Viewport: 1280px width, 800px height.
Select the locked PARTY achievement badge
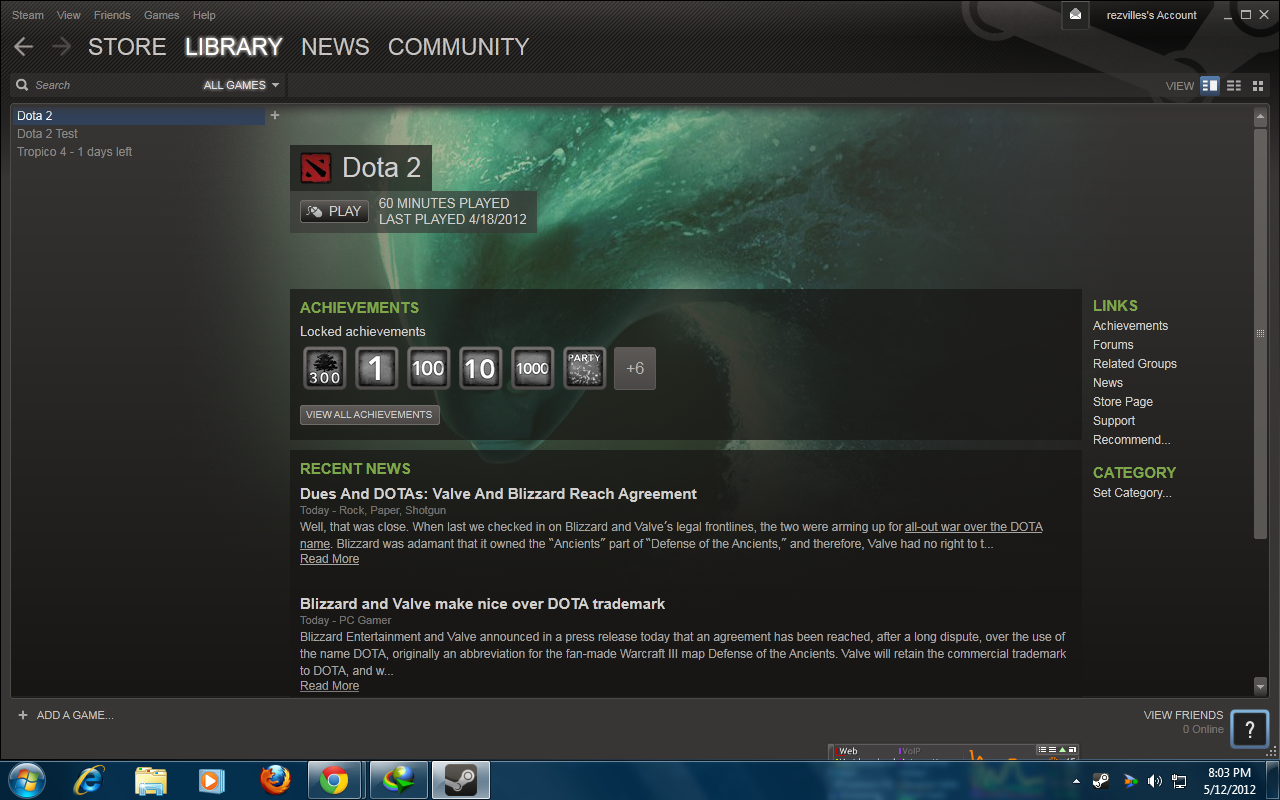click(x=584, y=368)
